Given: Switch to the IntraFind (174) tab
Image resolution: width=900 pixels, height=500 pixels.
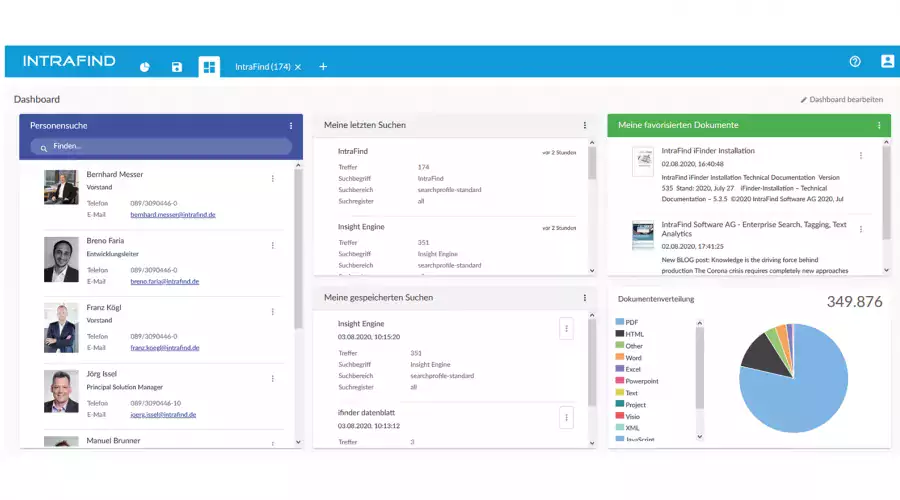Looking at the screenshot, I should 262,67.
